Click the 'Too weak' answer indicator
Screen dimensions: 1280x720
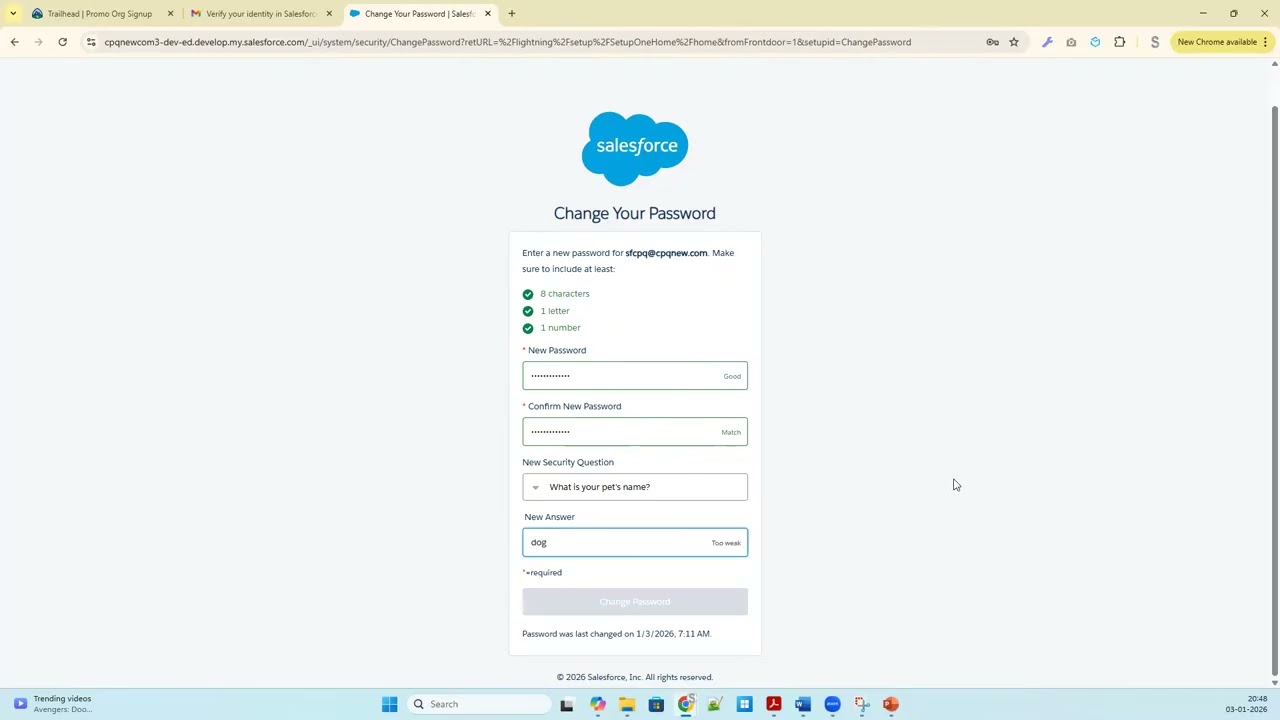click(726, 543)
